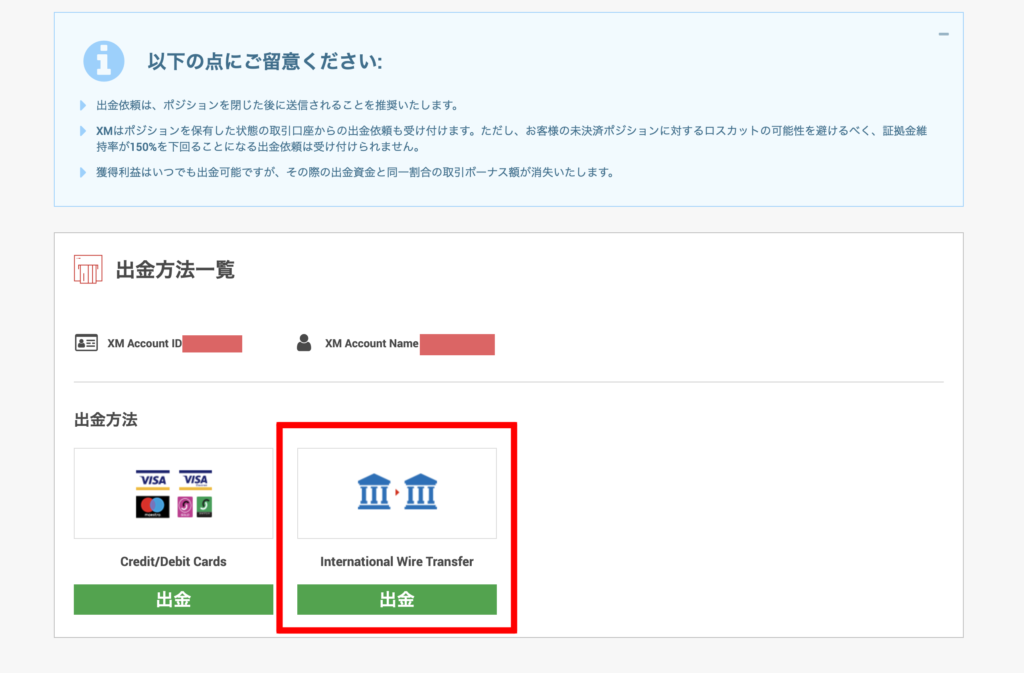This screenshot has height=673, width=1024.
Task: Click the person icon beside XM Account Name
Action: point(304,343)
